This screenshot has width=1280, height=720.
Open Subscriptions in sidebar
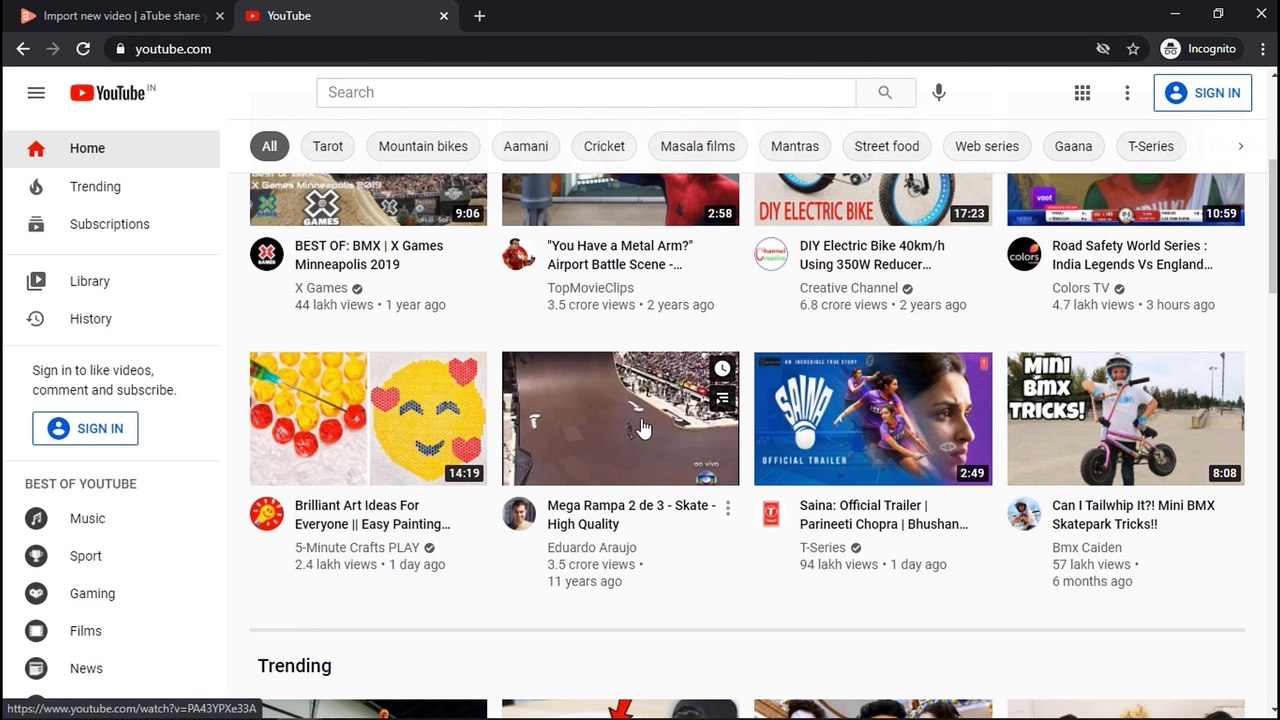coord(110,224)
